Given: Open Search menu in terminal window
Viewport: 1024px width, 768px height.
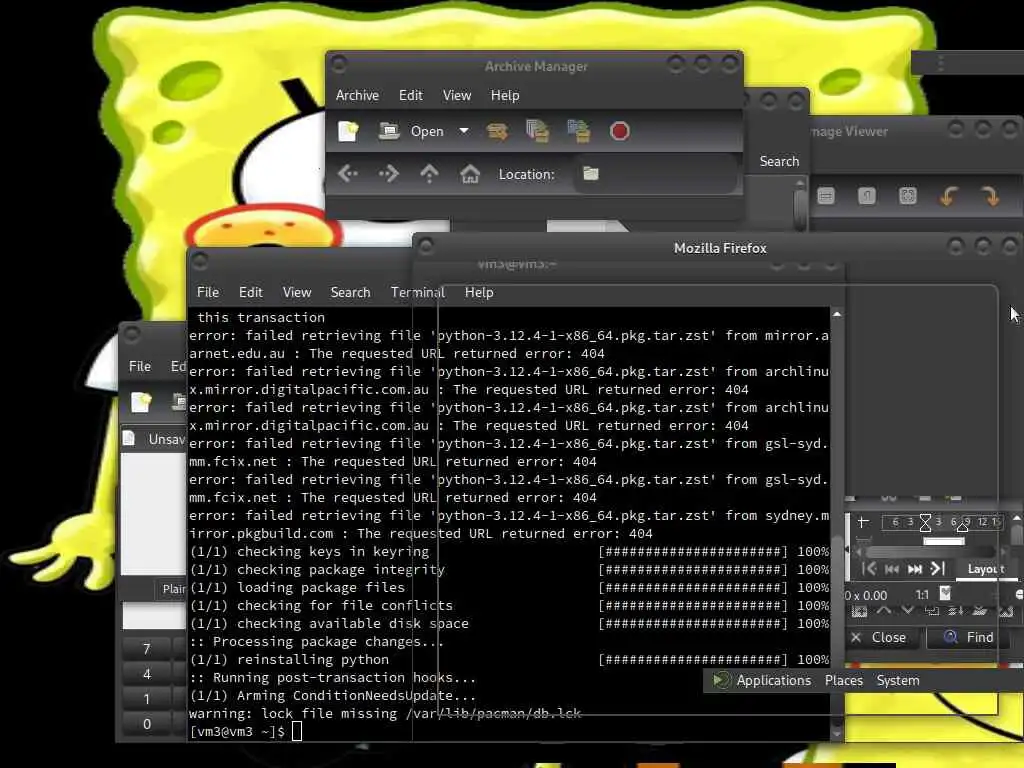Looking at the screenshot, I should (x=350, y=293).
